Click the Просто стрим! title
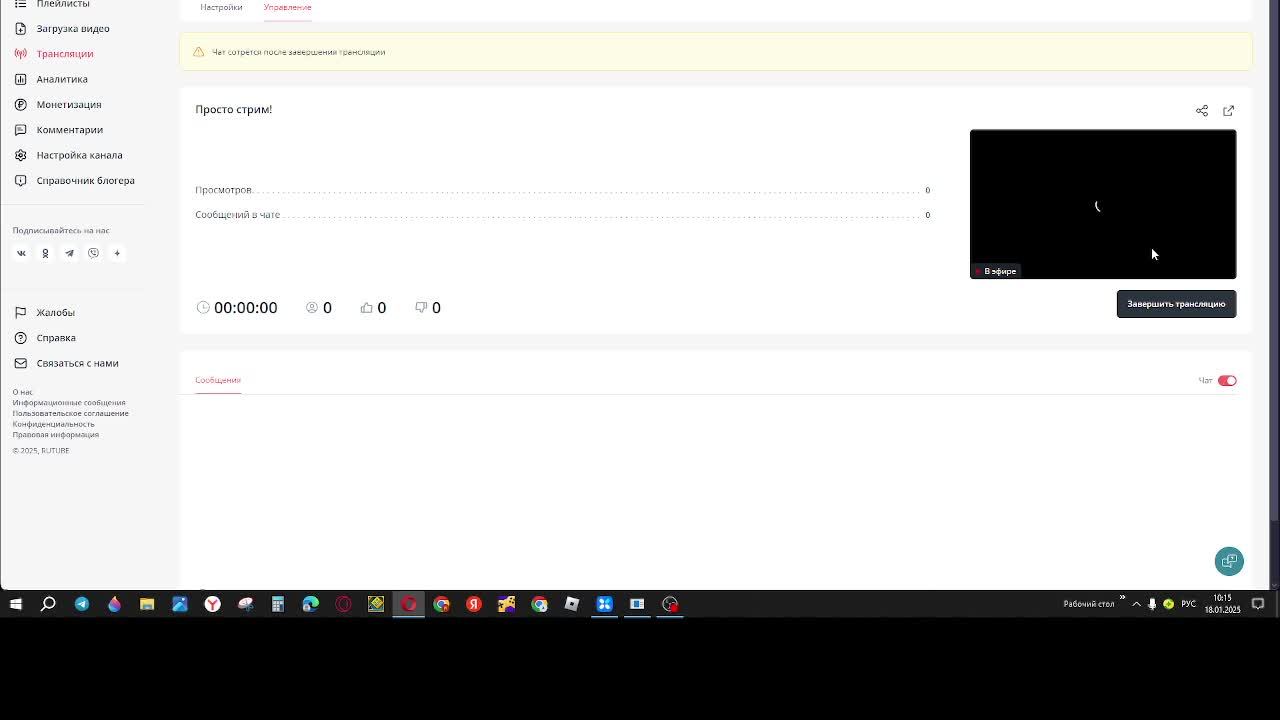1280x720 pixels. (234, 109)
